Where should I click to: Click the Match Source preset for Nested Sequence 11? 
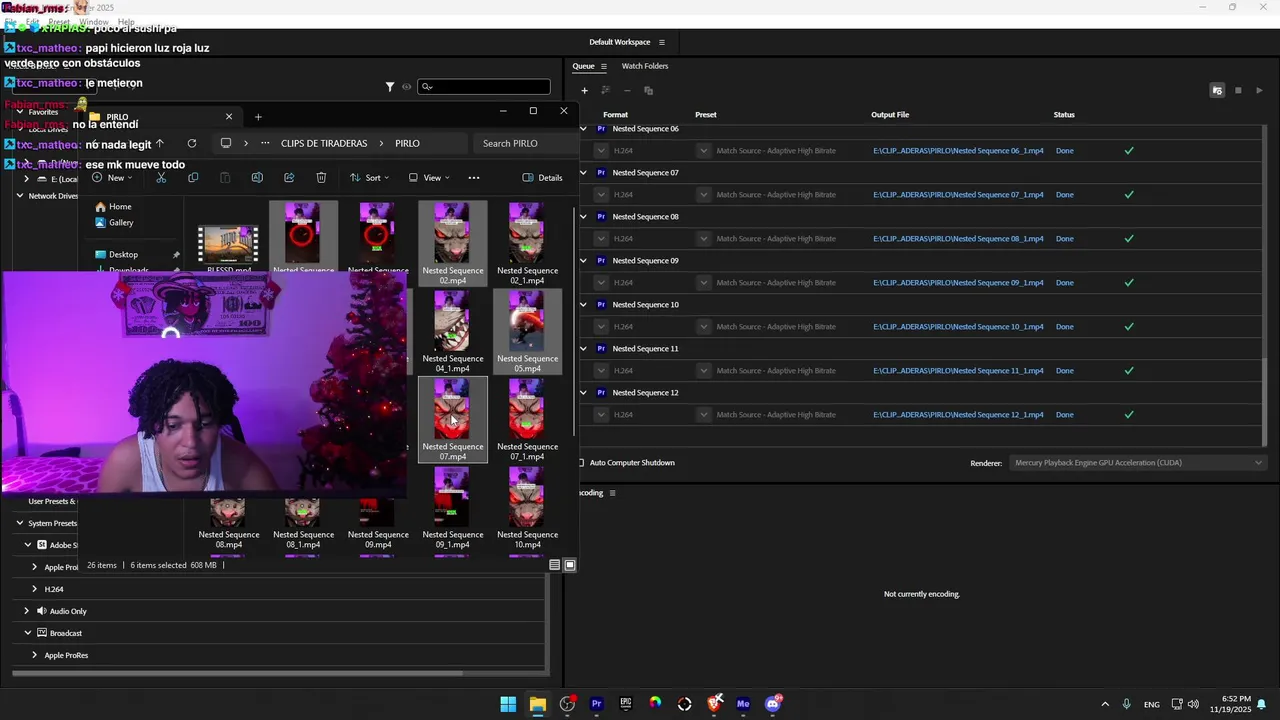pos(776,371)
